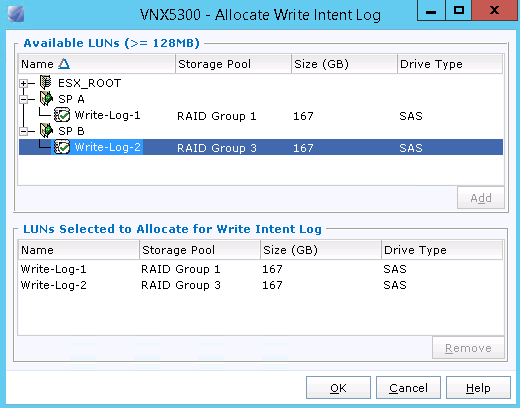Select Write-Log-2 row in selected LUNs list
This screenshot has height=408, width=520.
(261, 285)
